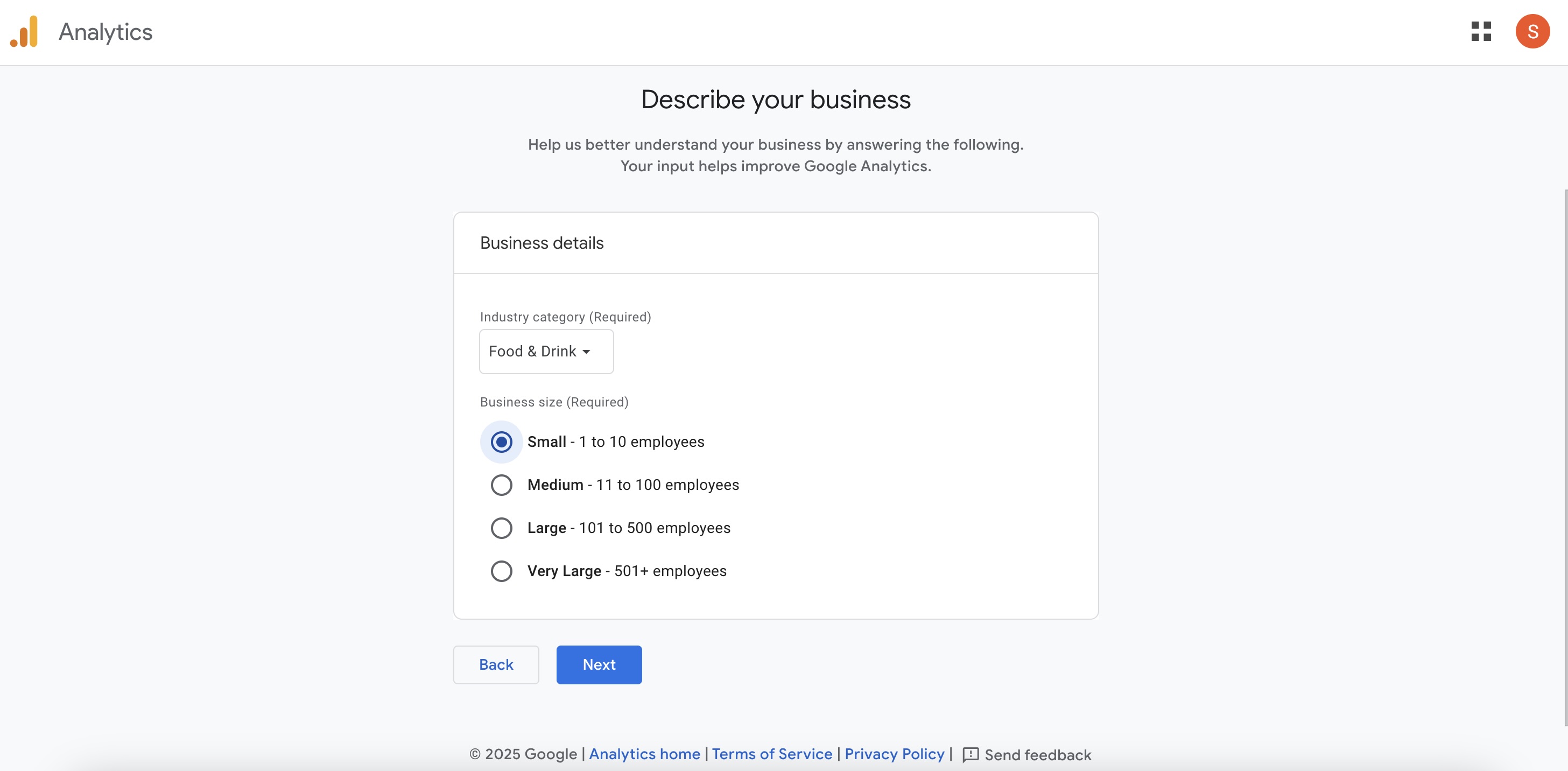1568x771 pixels.
Task: Go back with the Back button
Action: coord(495,664)
